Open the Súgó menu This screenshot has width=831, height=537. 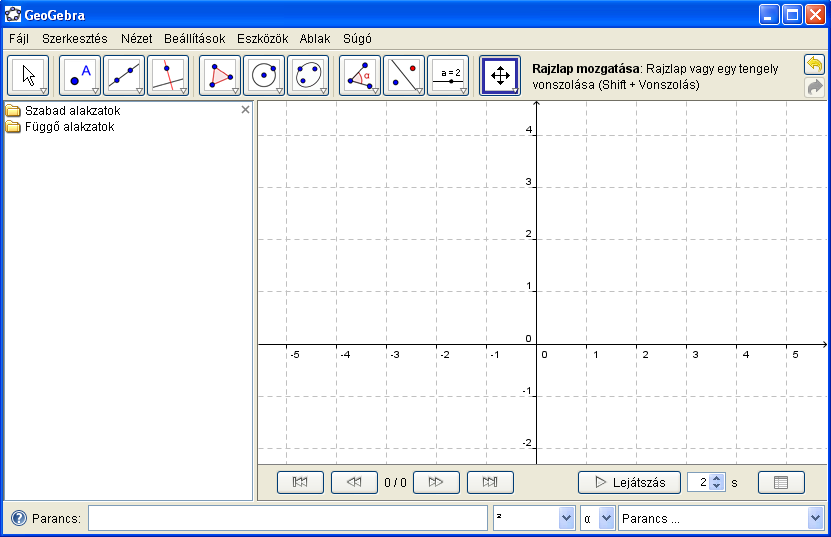(357, 39)
